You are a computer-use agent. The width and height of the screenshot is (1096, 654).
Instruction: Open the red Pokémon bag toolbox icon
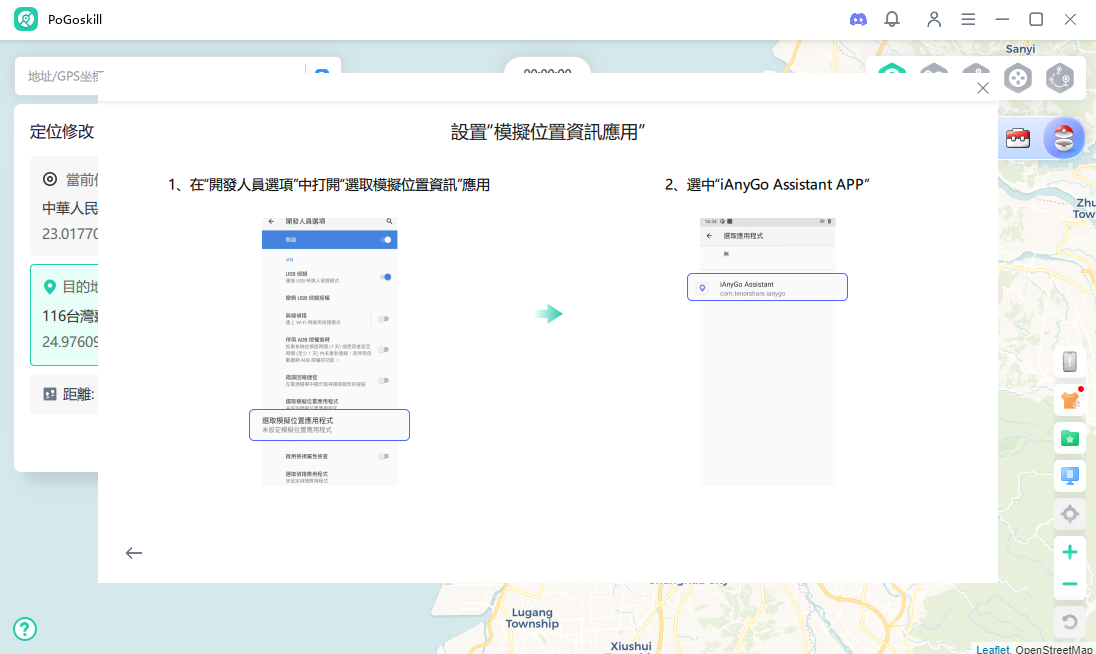click(x=1018, y=138)
